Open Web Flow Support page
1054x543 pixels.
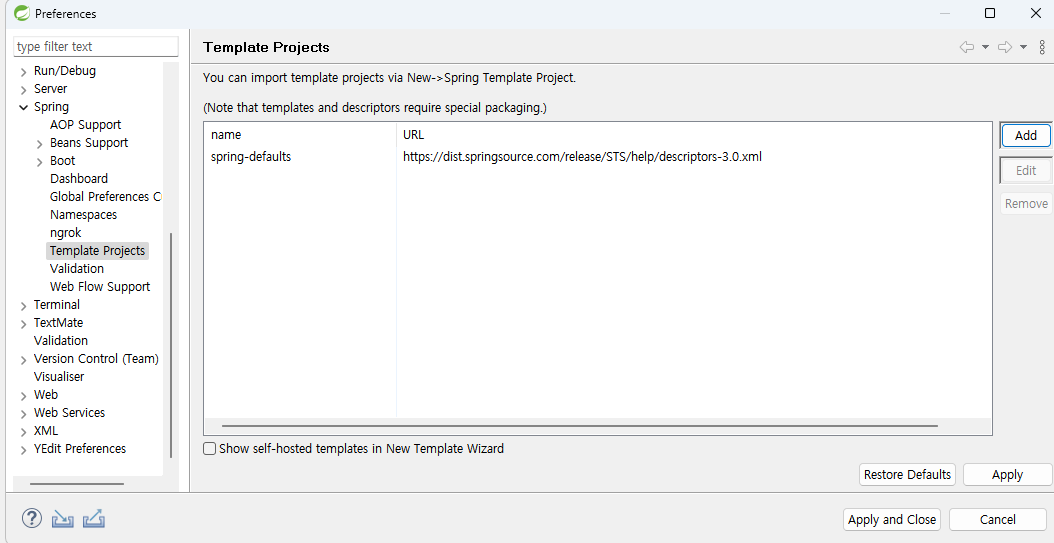click(99, 286)
